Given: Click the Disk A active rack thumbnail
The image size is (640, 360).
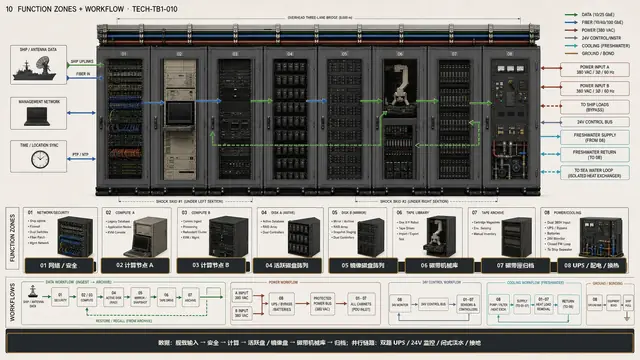Looking at the screenshot, I should tap(304, 237).
